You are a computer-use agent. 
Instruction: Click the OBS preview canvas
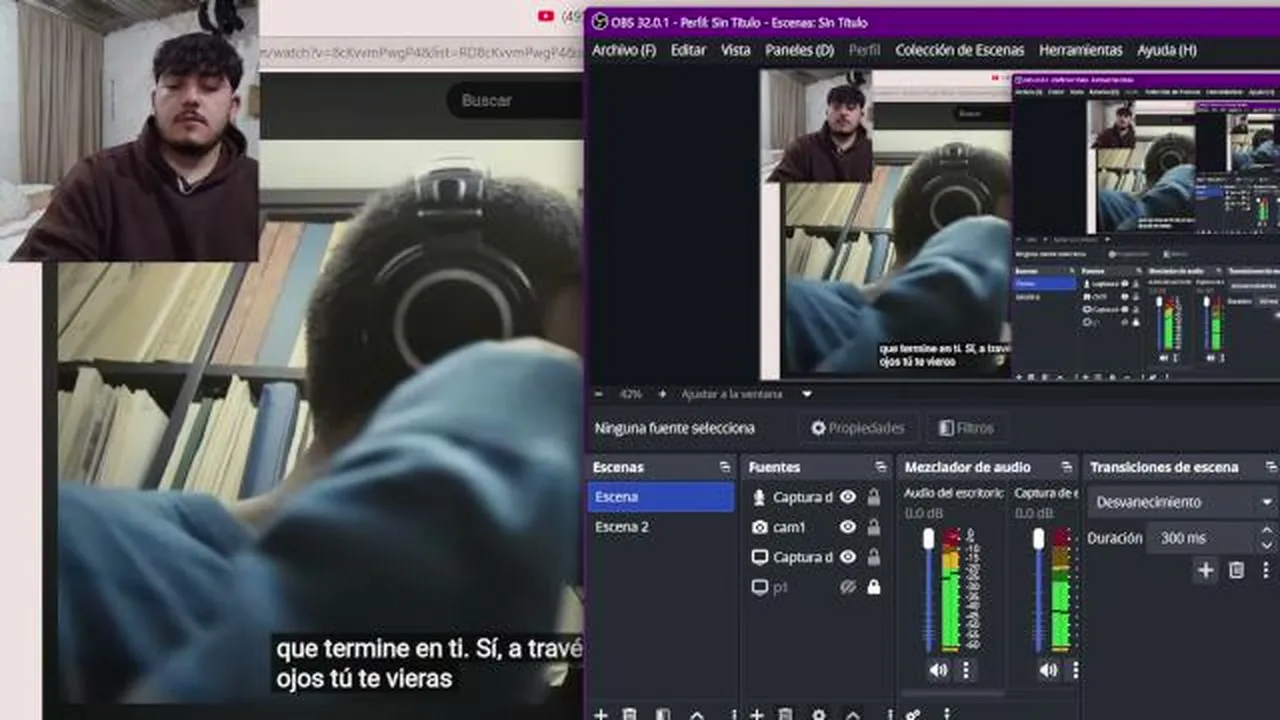pyautogui.click(x=1019, y=224)
